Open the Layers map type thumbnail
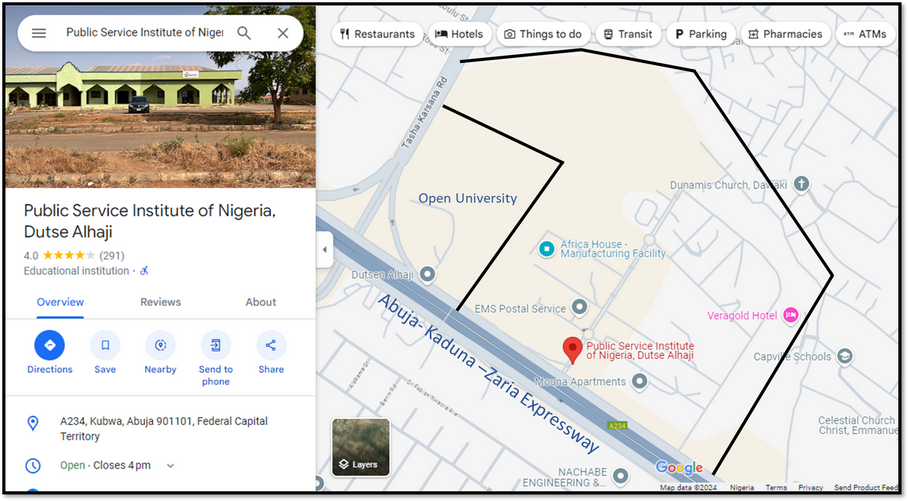 click(x=361, y=447)
